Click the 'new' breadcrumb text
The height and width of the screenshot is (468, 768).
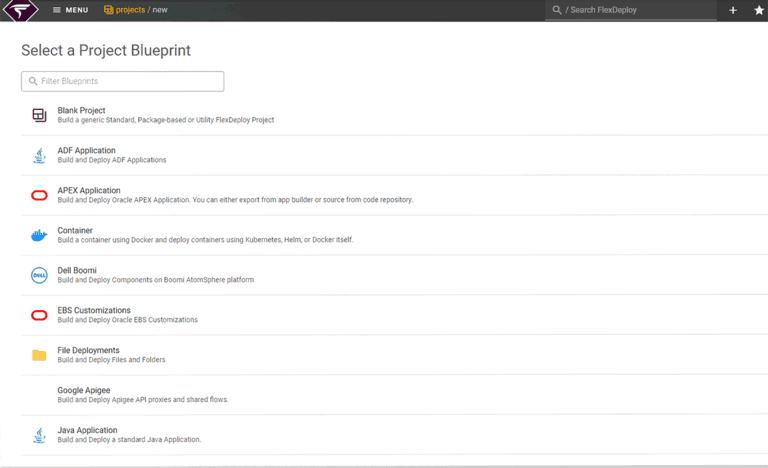coord(160,10)
